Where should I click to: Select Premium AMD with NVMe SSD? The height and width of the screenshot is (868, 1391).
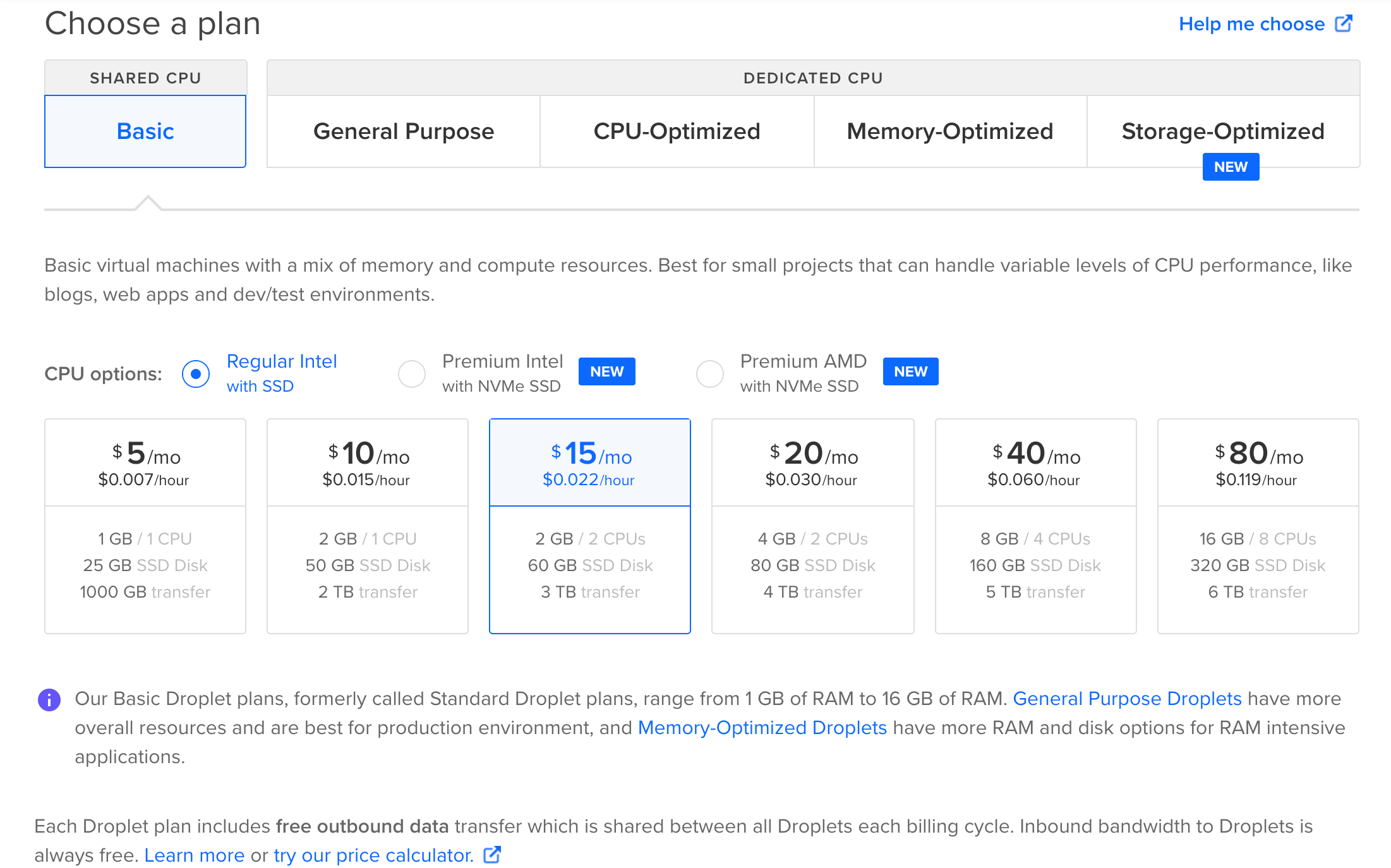pyautogui.click(x=710, y=373)
